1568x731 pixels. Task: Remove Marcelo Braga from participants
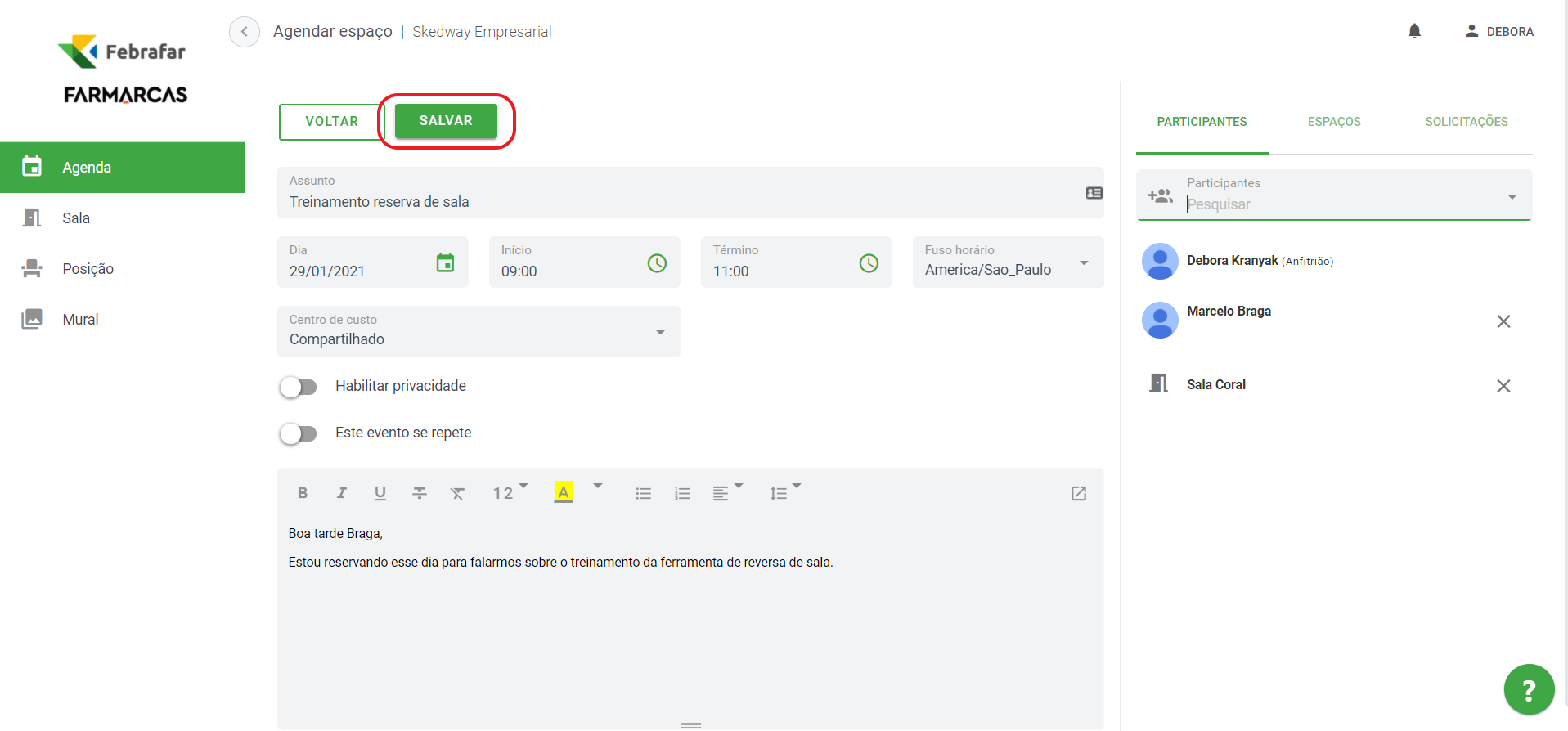click(1503, 321)
